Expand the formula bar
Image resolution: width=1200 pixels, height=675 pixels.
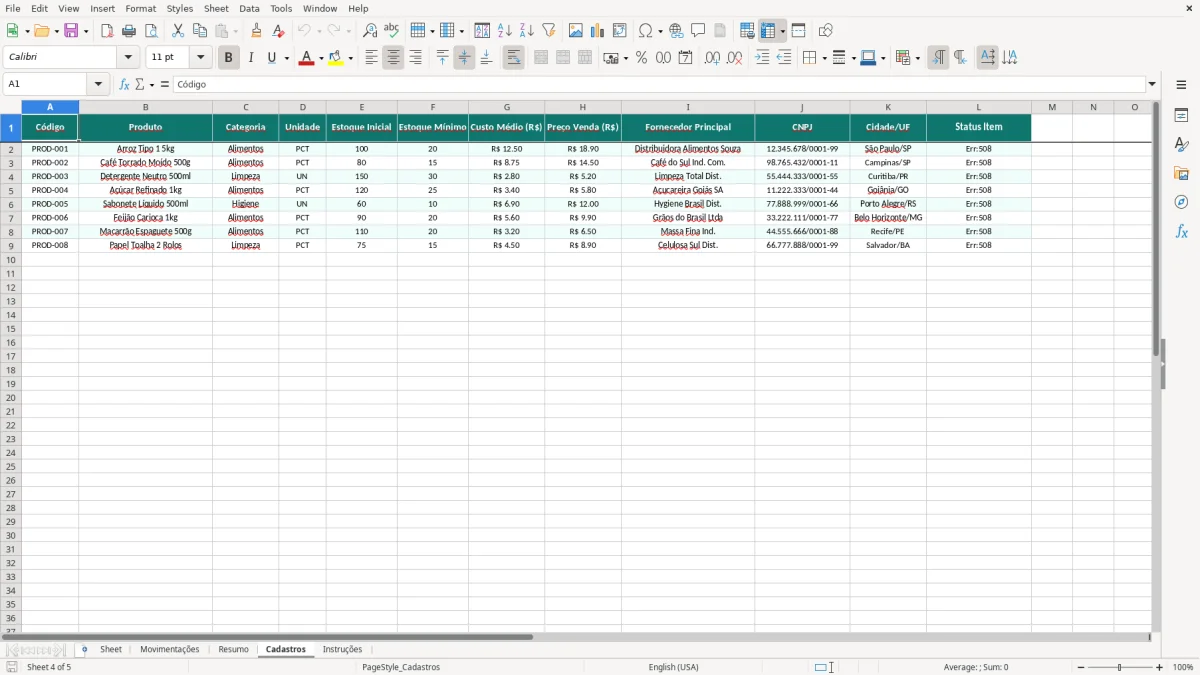point(1152,84)
